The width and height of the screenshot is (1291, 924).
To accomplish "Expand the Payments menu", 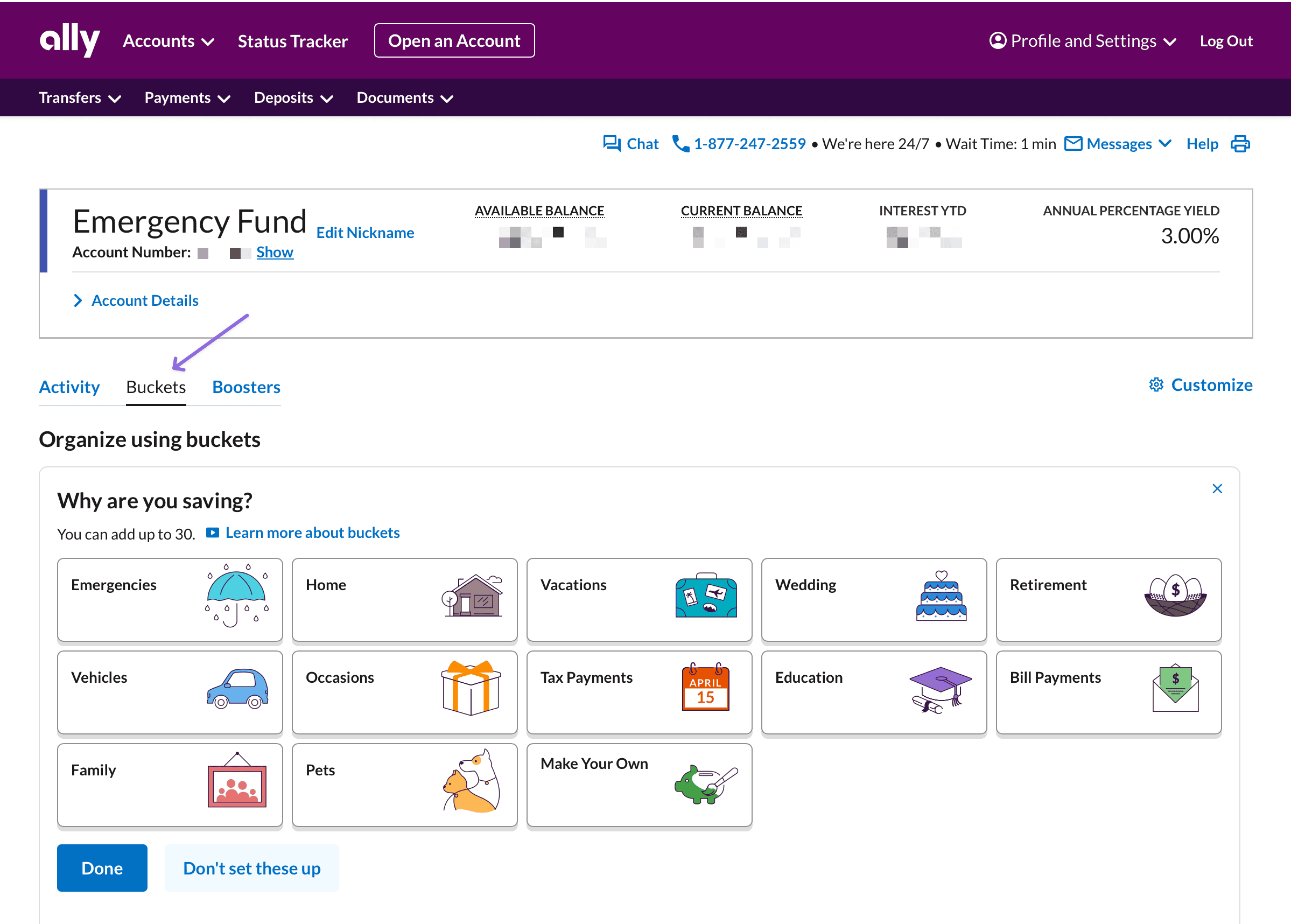I will (x=188, y=98).
